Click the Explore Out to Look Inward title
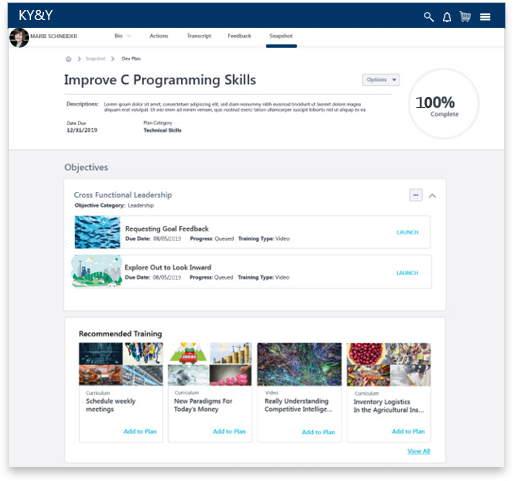The width and height of the screenshot is (513, 481). [x=168, y=267]
